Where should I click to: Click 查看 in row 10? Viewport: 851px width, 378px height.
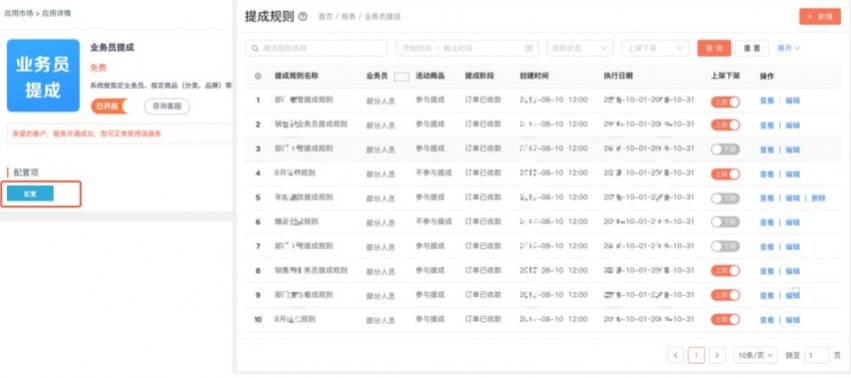[767, 320]
